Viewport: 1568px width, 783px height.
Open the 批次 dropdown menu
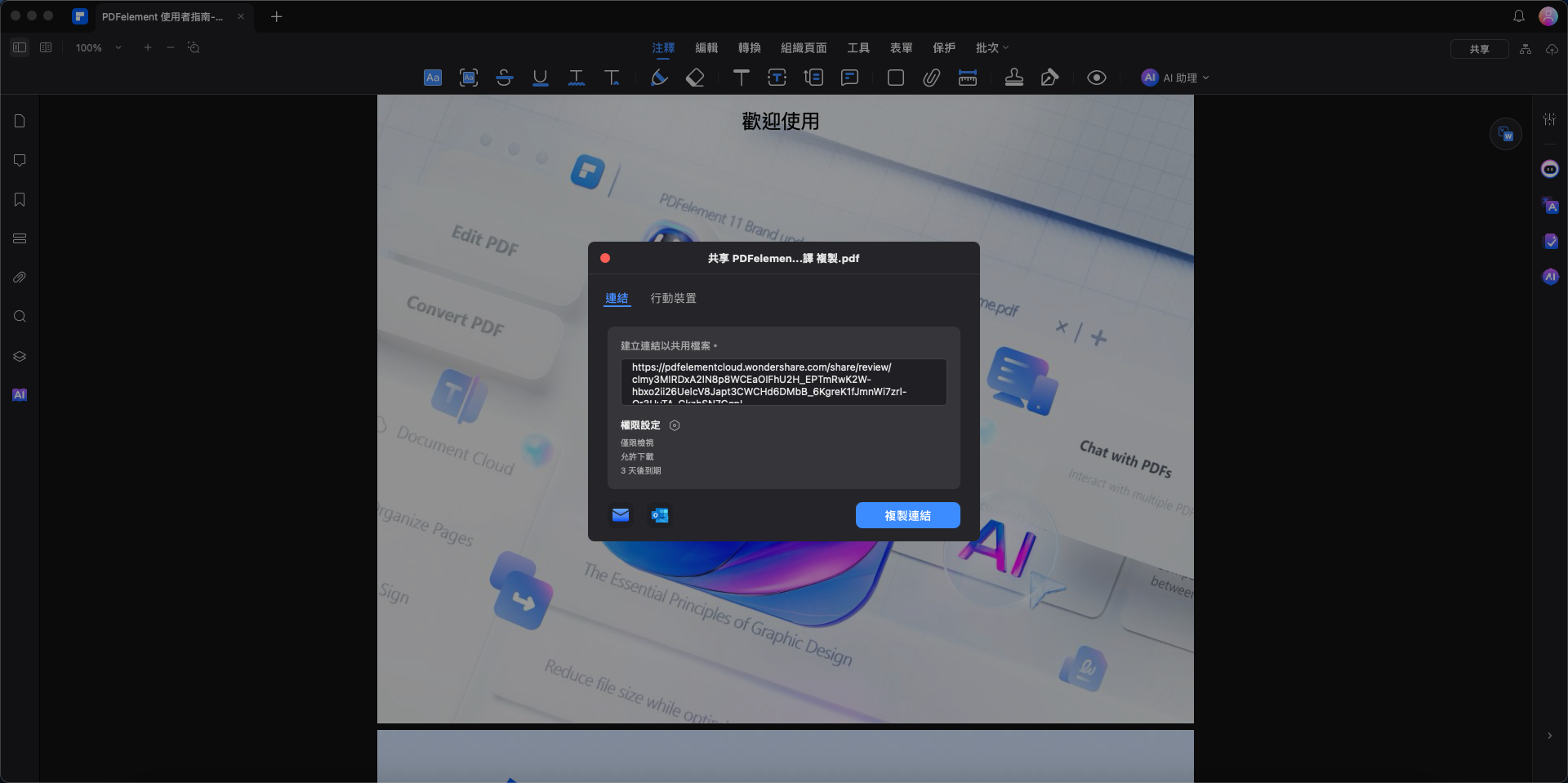tap(991, 48)
